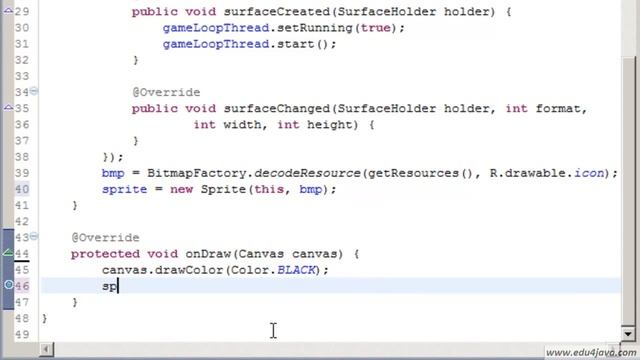640x360 pixels.
Task: Collapse the fold marker at line 43
Action: coord(34,236)
